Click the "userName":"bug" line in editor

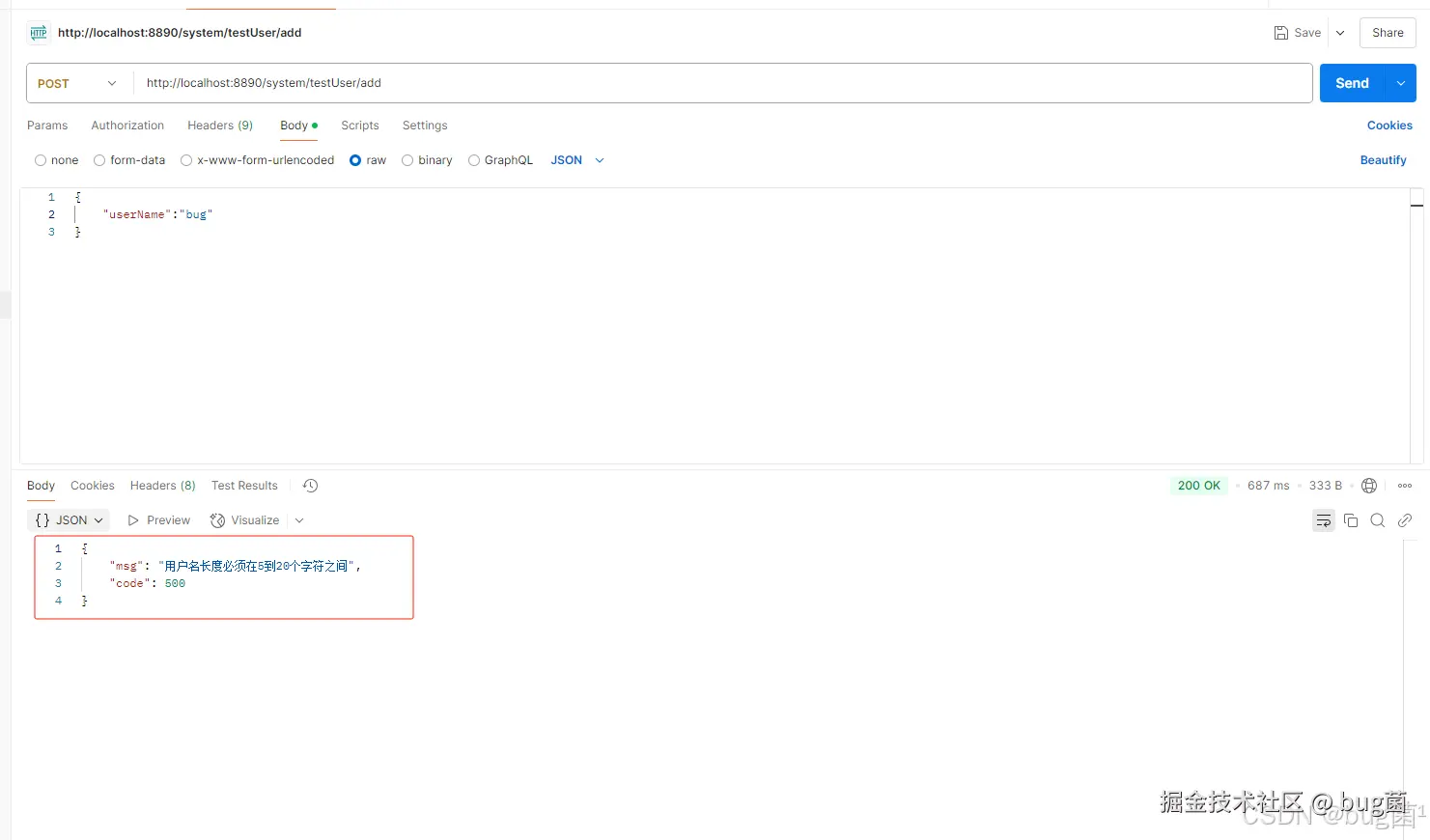point(157,214)
